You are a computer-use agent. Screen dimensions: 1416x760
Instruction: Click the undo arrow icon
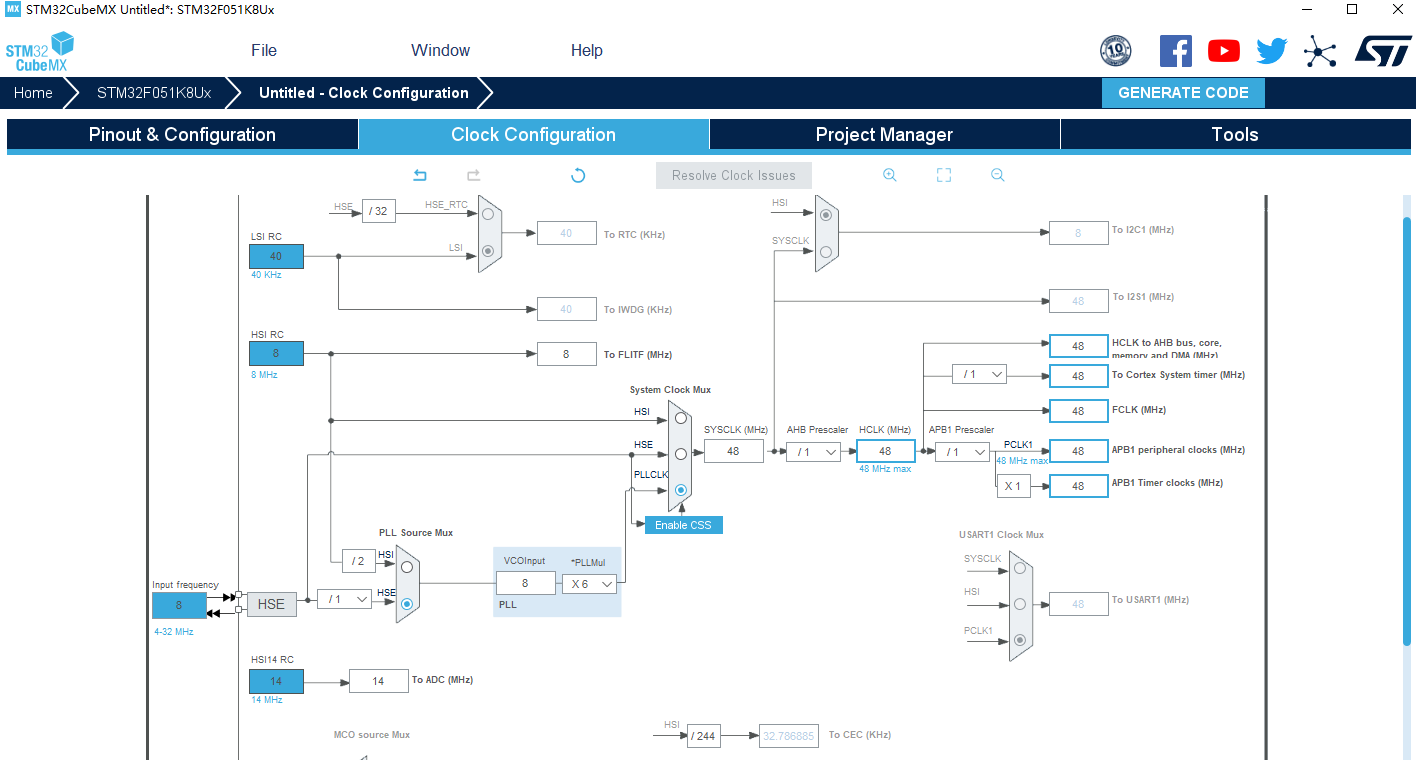[420, 175]
